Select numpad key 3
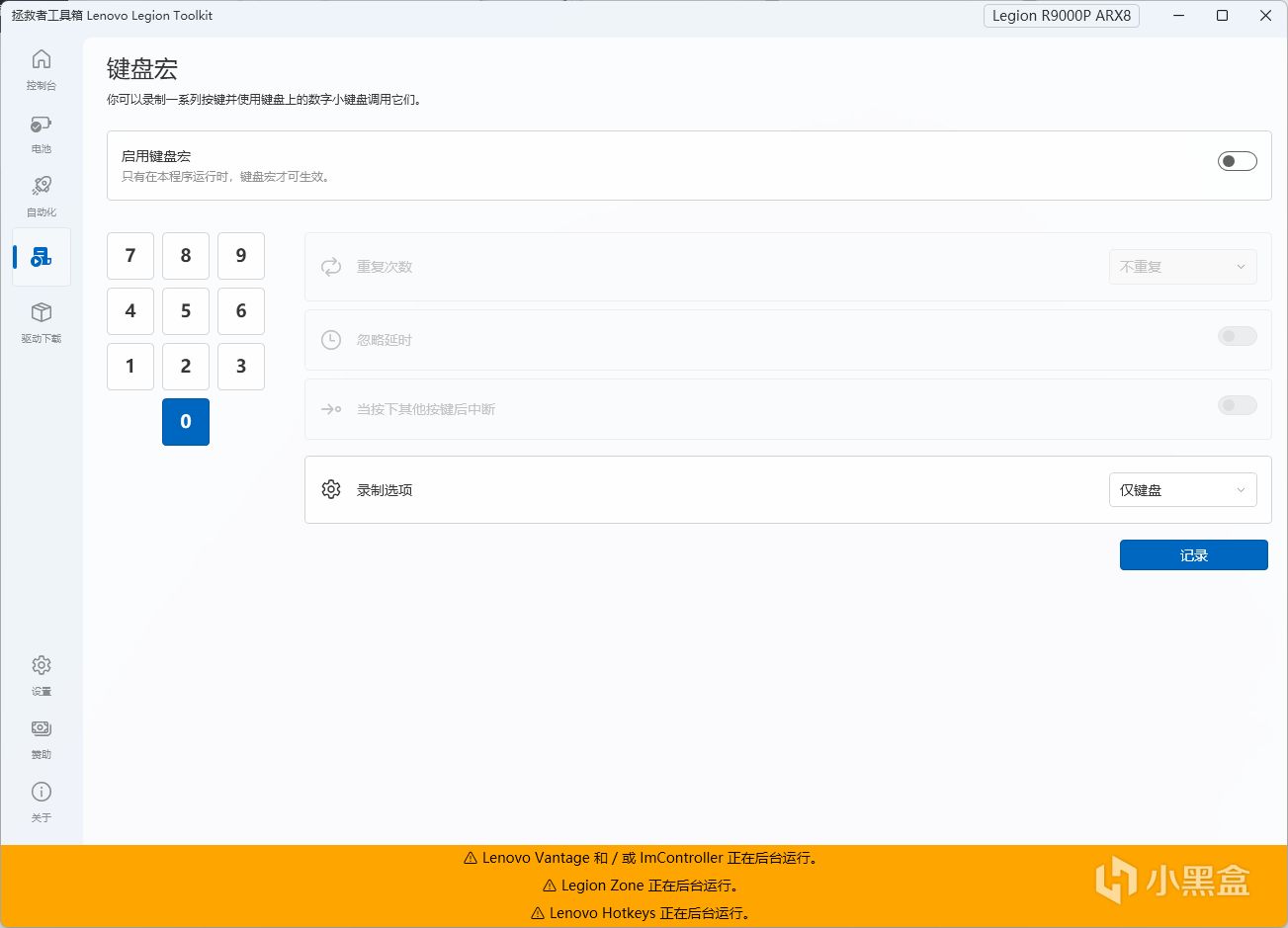Image resolution: width=1288 pixels, height=928 pixels. [x=241, y=367]
